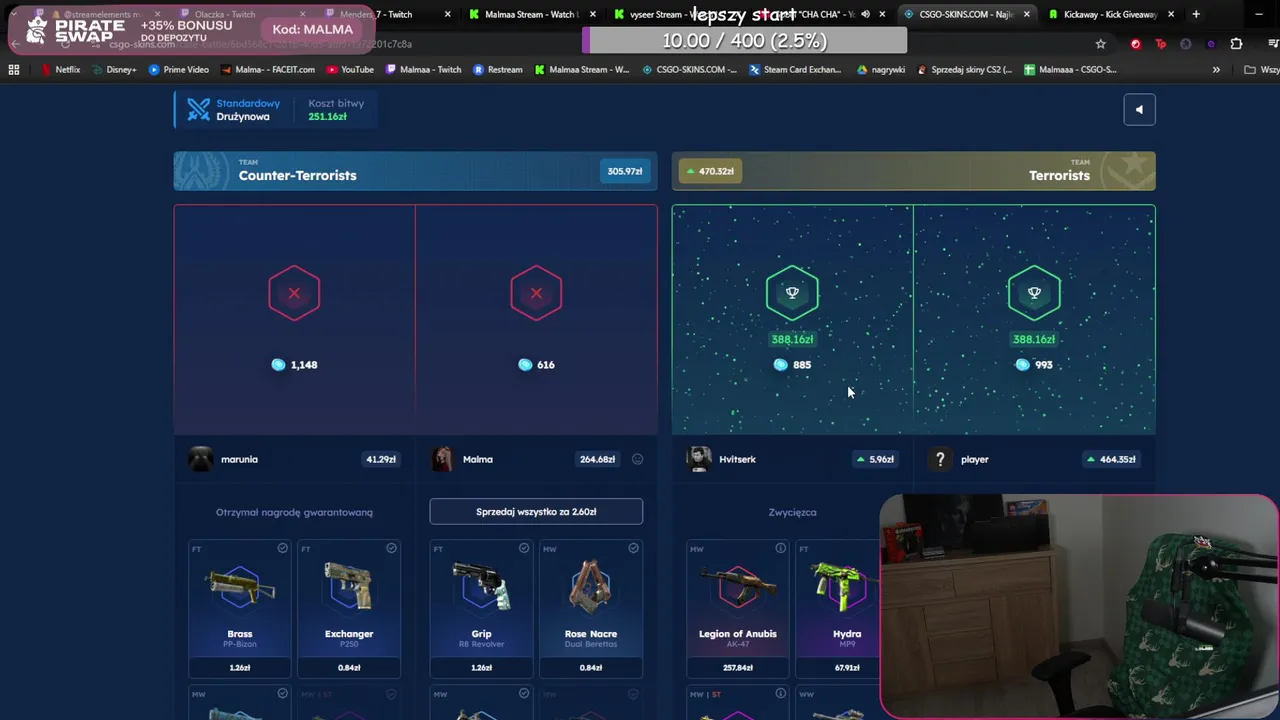Mute the CHA CHA tab audio icon
Viewport: 1280px width, 720px height.
click(x=865, y=14)
